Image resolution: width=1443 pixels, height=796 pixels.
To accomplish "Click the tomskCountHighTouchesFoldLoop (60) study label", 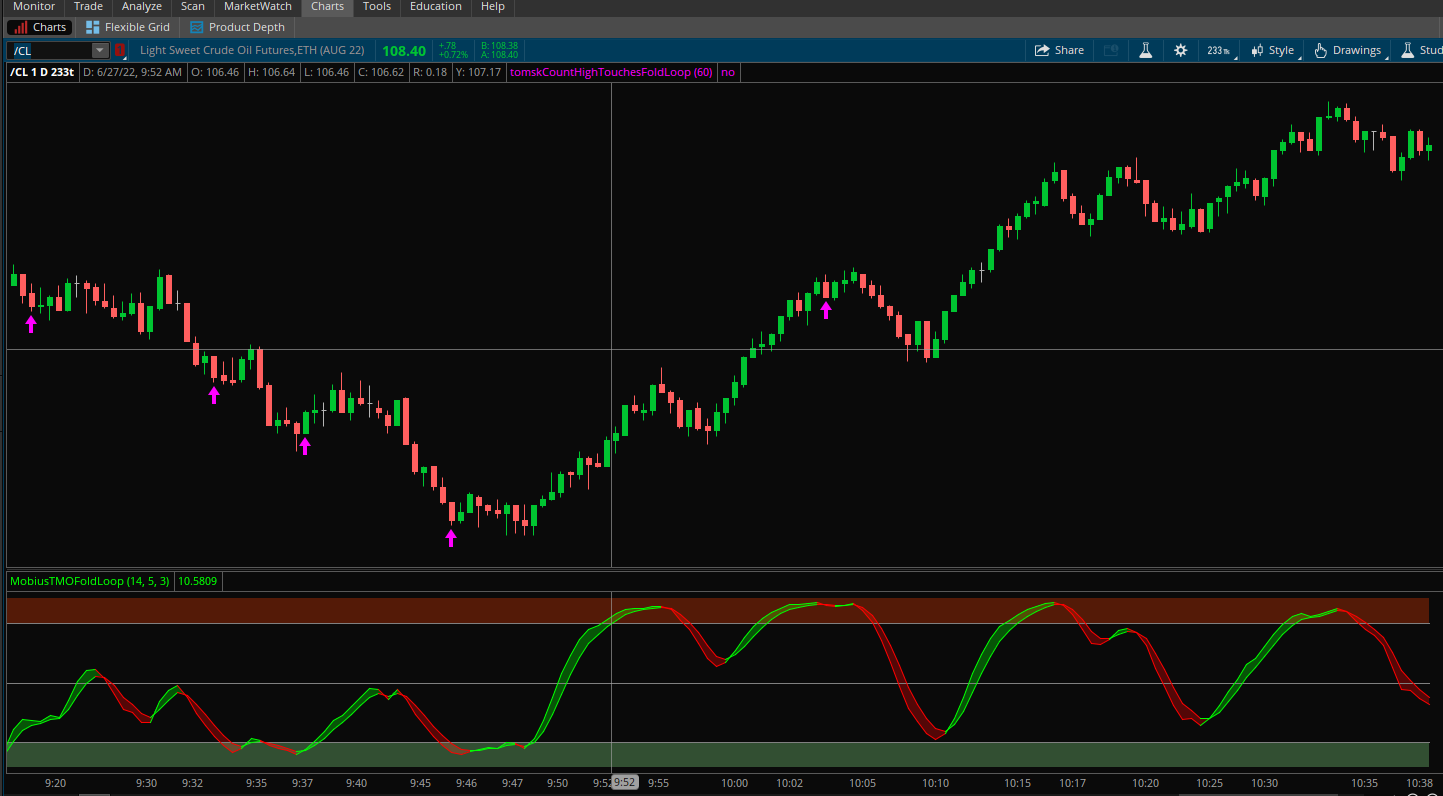I will (x=611, y=72).
